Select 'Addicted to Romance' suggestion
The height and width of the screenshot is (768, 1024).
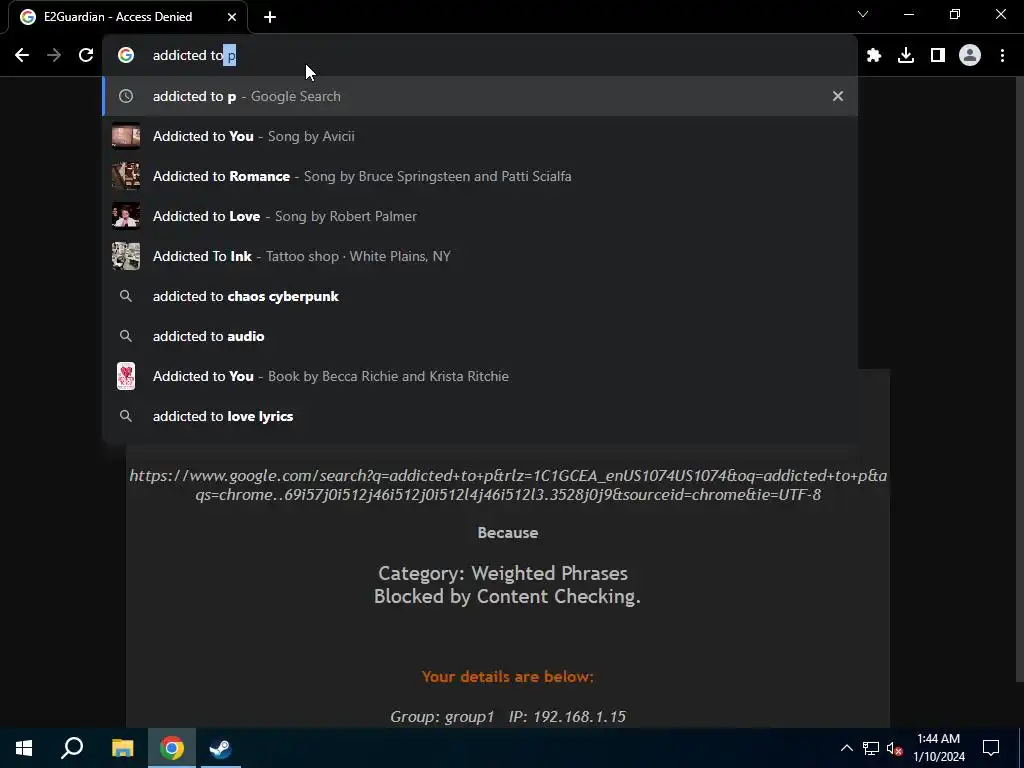click(x=480, y=176)
